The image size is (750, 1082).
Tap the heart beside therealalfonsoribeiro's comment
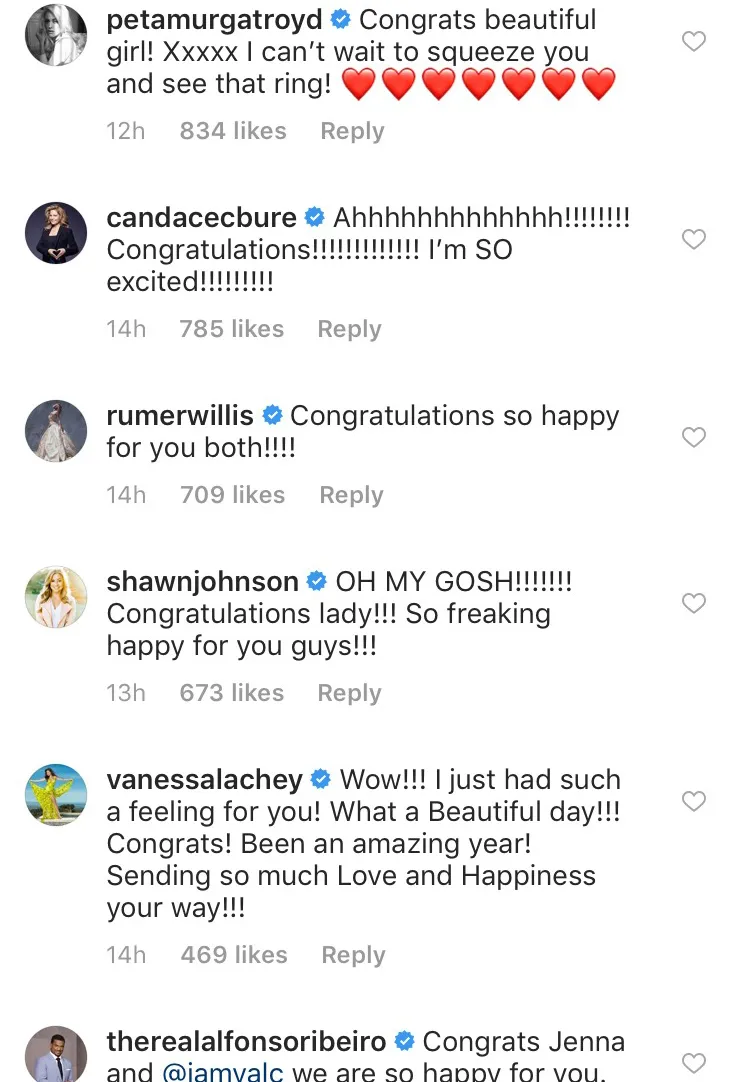693,1063
